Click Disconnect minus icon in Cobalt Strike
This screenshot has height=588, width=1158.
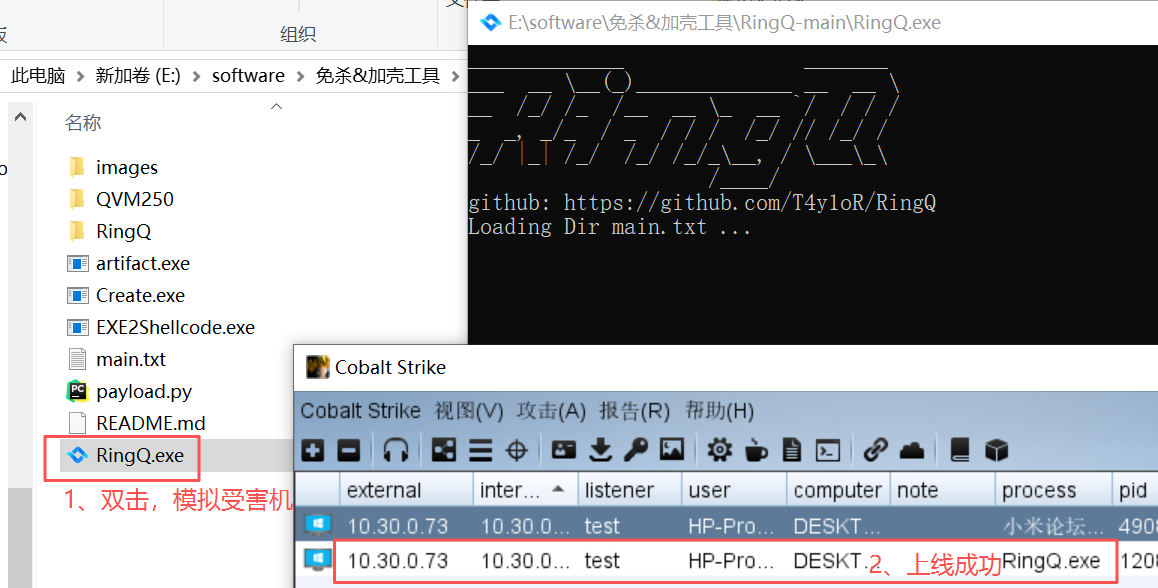click(349, 450)
